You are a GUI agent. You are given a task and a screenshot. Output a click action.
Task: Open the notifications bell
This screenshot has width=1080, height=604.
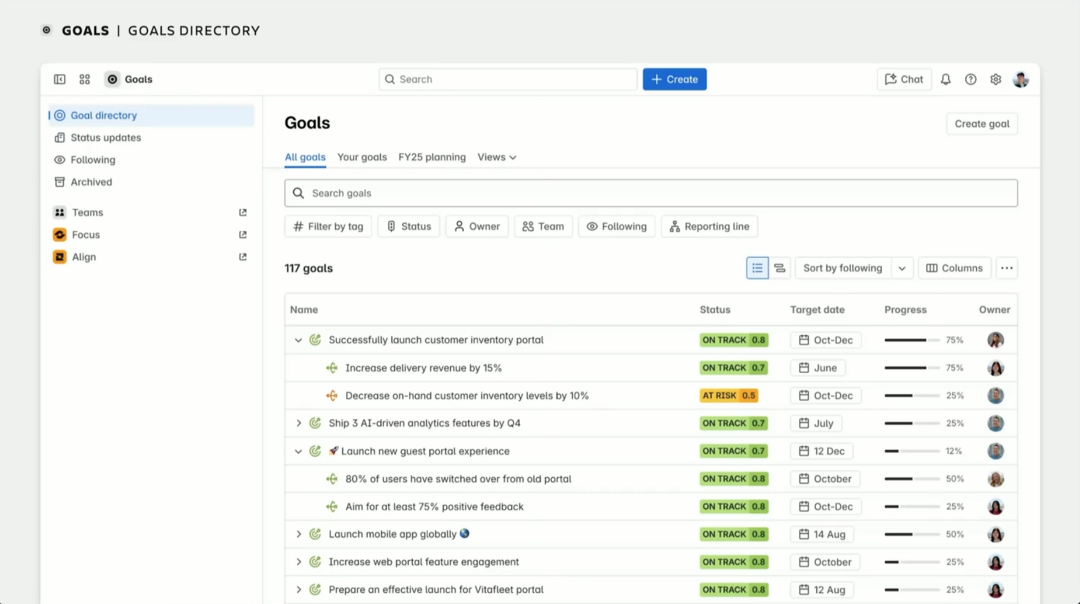click(946, 79)
